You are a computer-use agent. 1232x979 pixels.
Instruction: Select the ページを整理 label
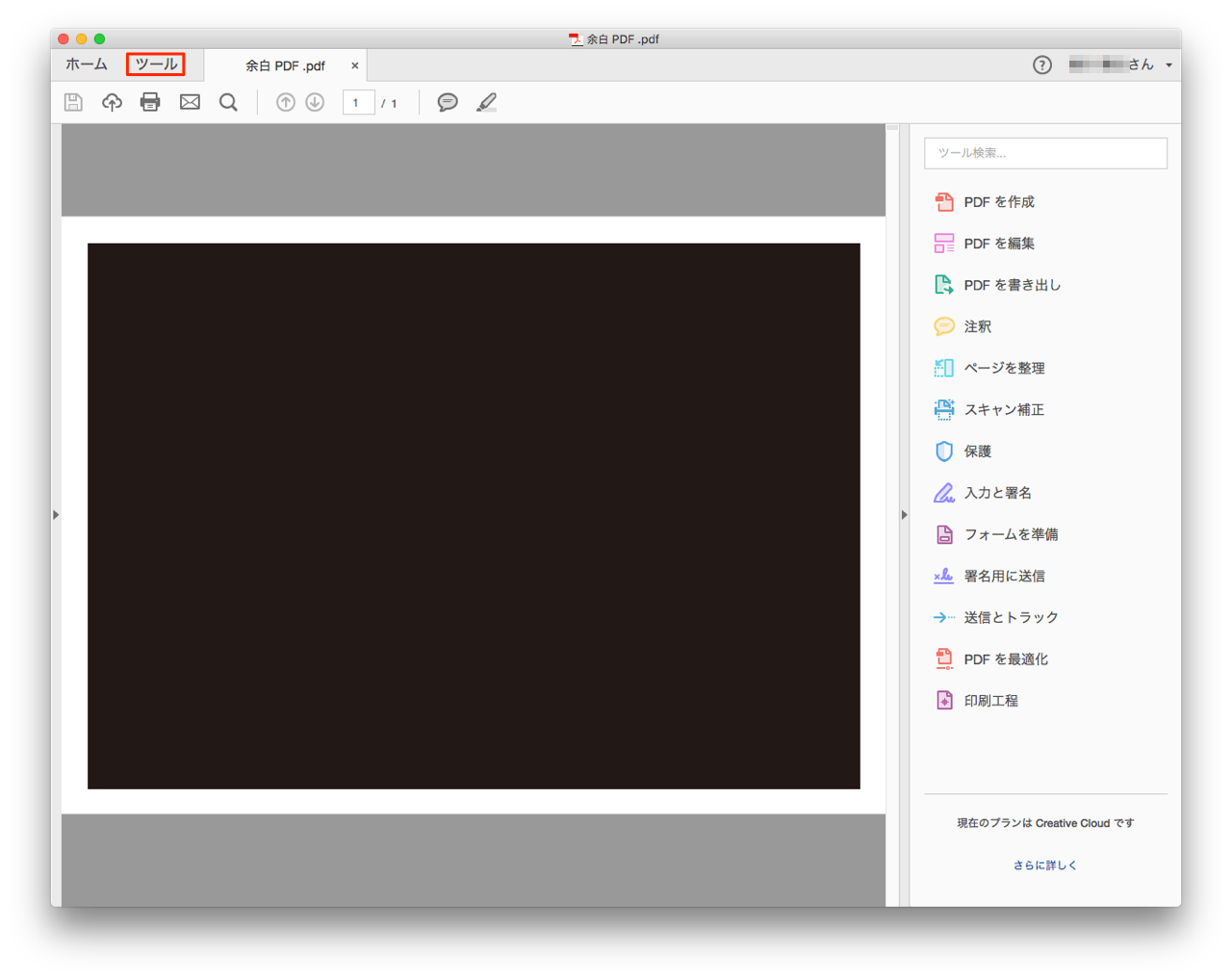point(1004,368)
